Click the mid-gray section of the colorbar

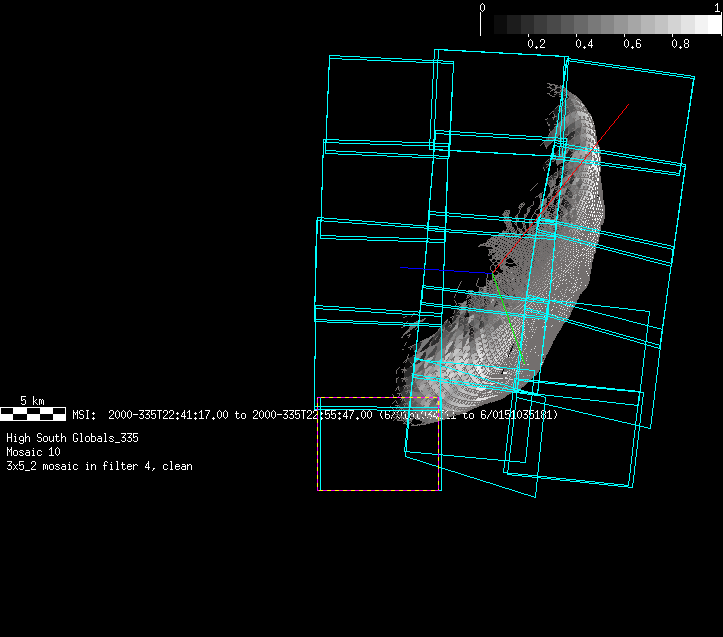click(600, 25)
